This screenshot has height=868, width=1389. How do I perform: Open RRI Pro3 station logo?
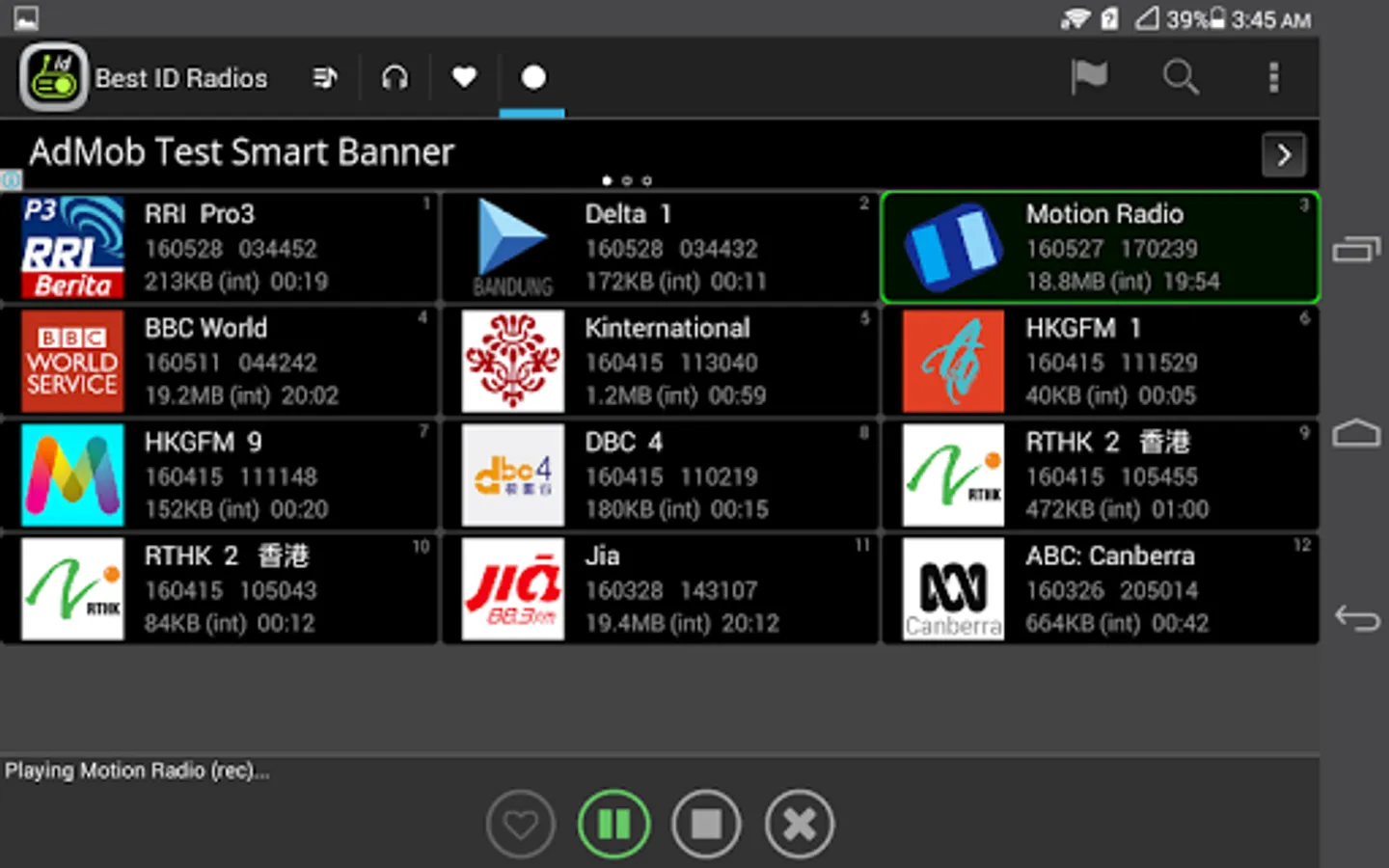[x=72, y=248]
